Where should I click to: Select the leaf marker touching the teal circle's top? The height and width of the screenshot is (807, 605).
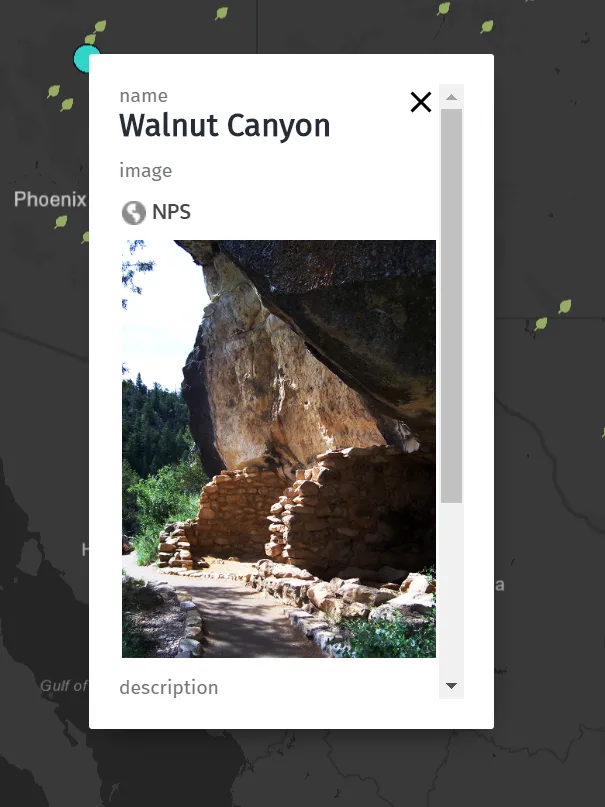coord(90,39)
